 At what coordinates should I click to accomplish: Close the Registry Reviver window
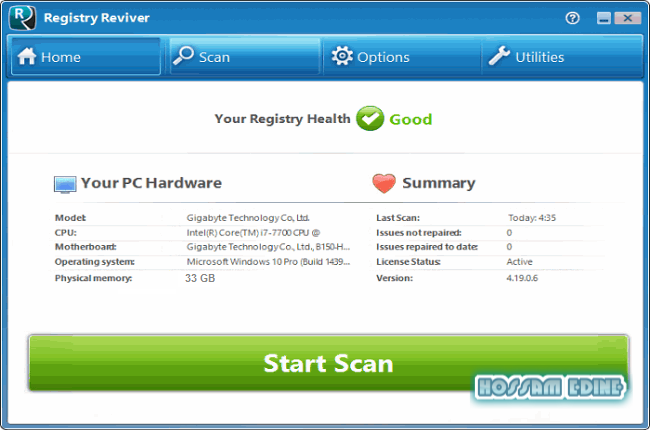point(628,18)
